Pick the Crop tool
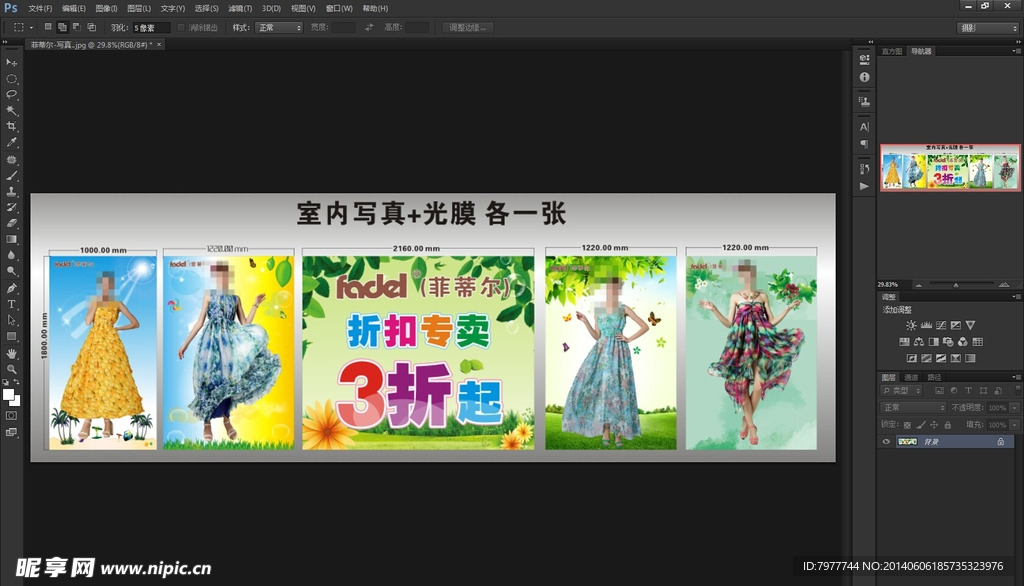Image resolution: width=1024 pixels, height=586 pixels. tap(12, 126)
